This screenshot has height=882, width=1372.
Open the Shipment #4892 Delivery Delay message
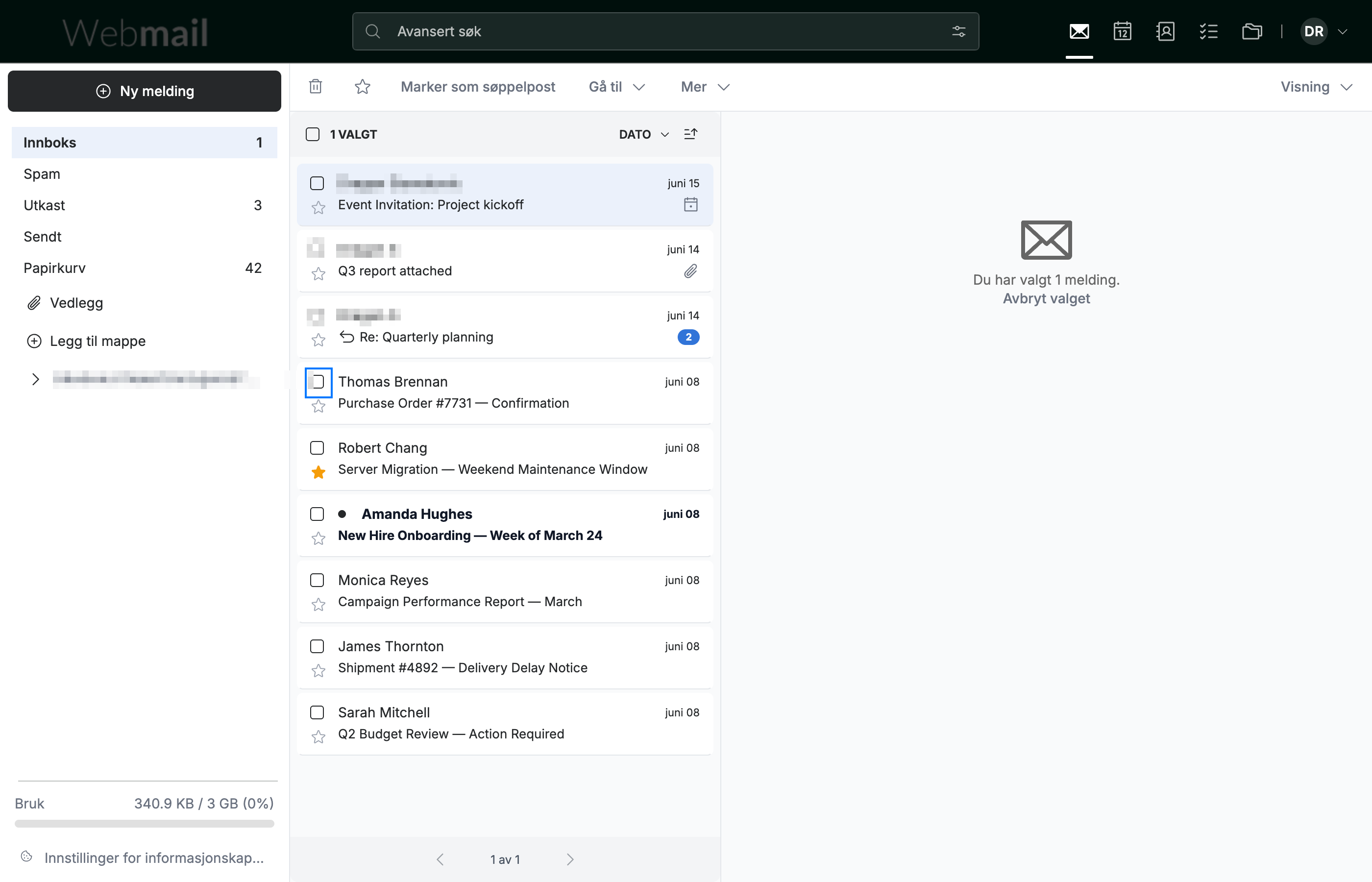(x=505, y=657)
